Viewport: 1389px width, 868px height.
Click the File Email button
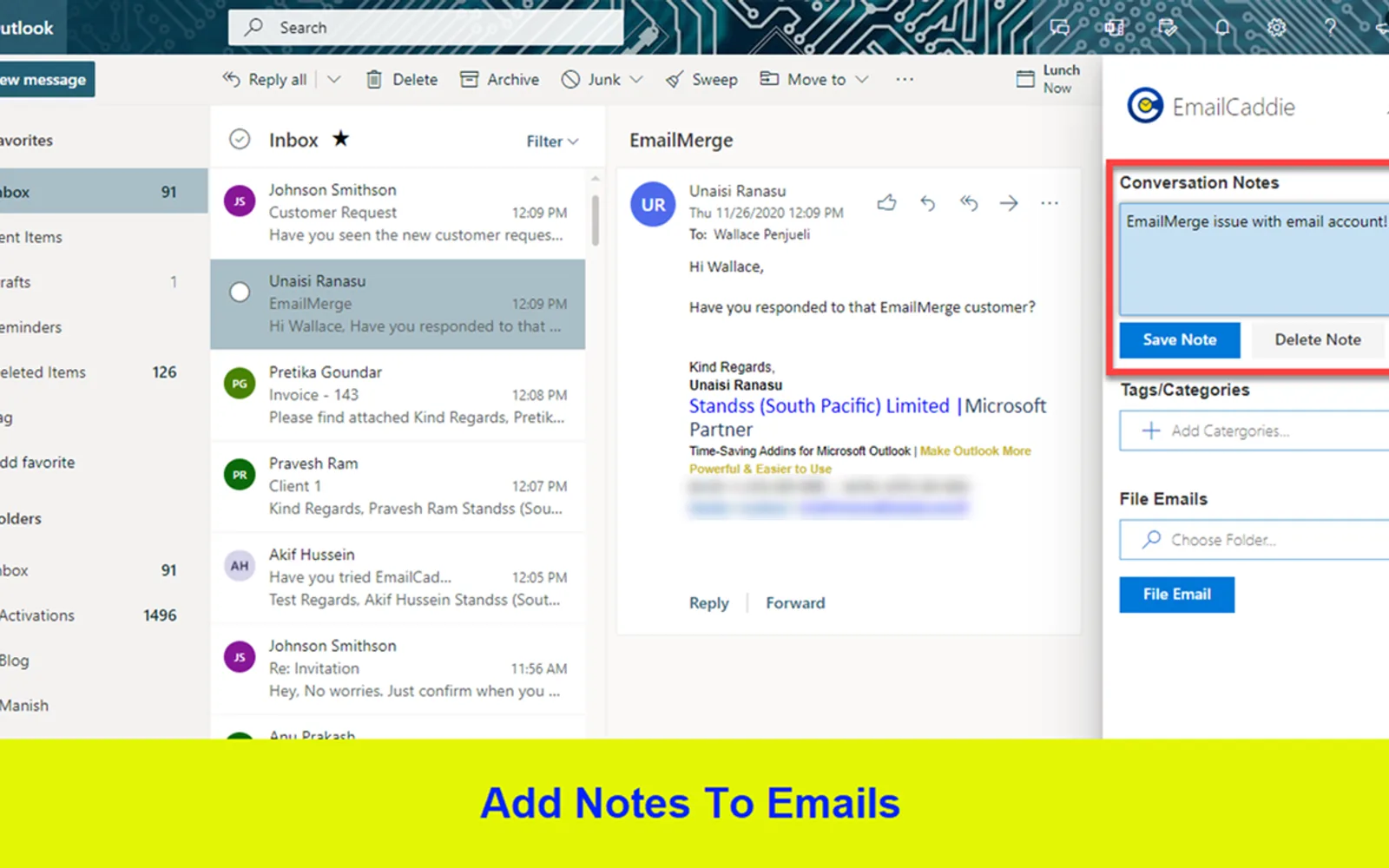pyautogui.click(x=1177, y=595)
